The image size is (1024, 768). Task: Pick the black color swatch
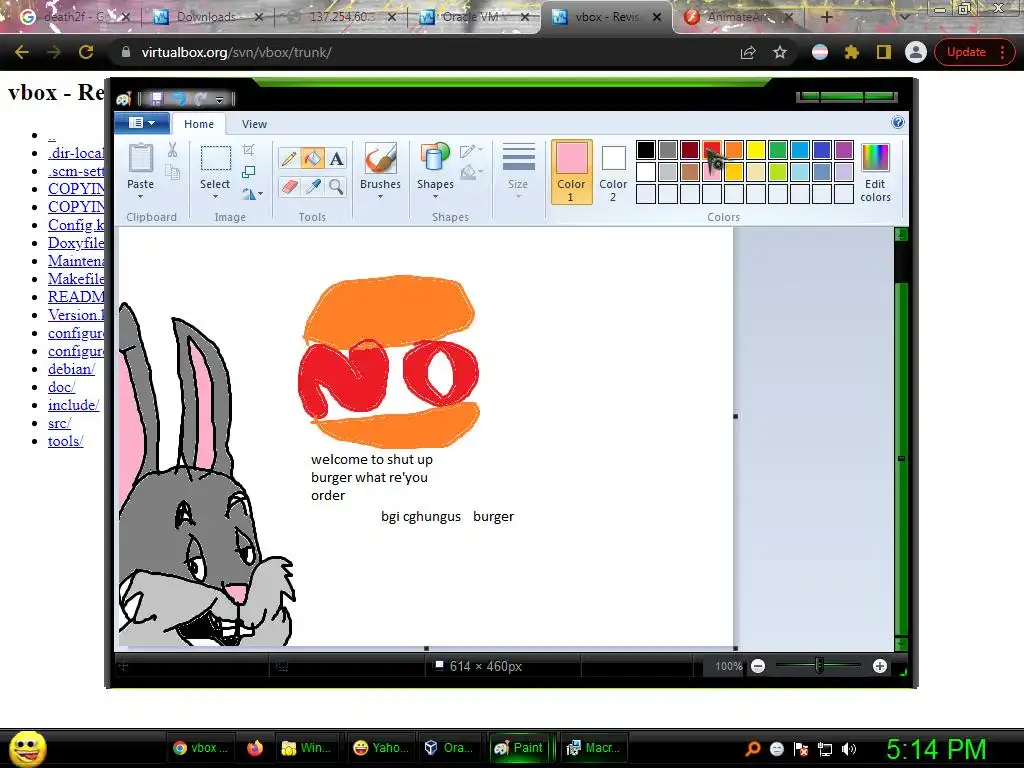coord(646,150)
